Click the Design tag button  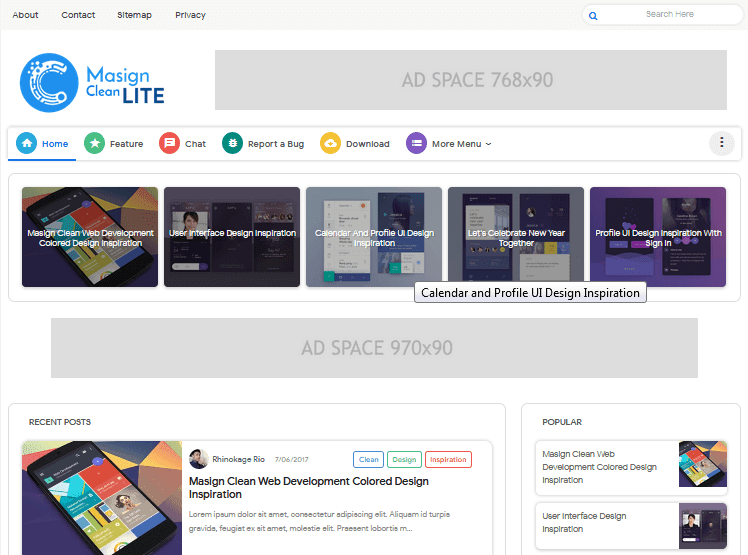click(x=404, y=460)
